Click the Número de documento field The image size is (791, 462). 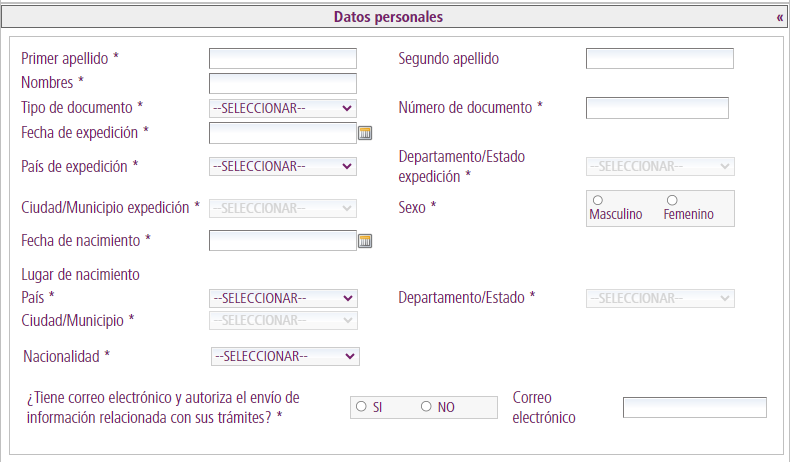pos(657,108)
